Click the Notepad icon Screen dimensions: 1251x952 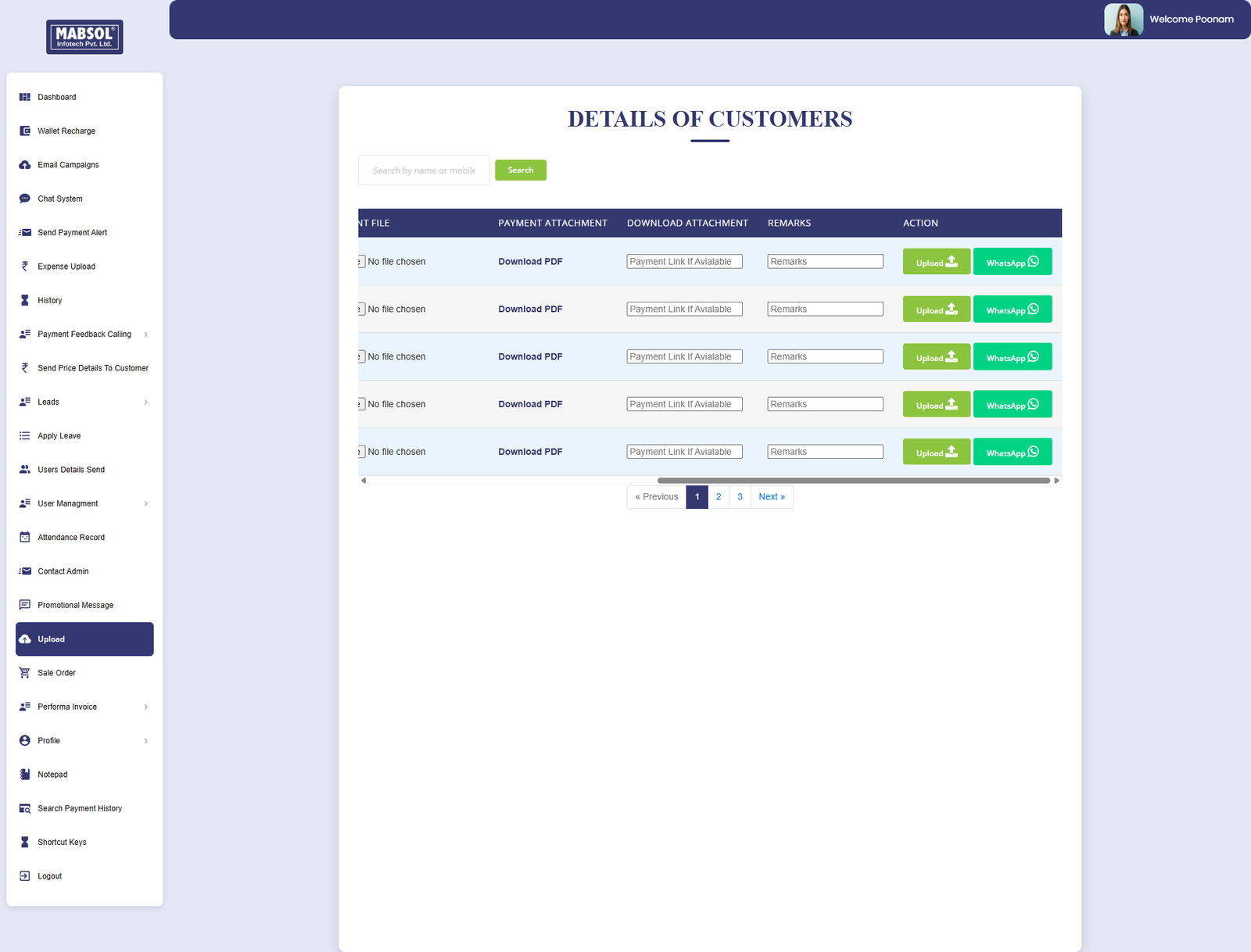tap(25, 775)
